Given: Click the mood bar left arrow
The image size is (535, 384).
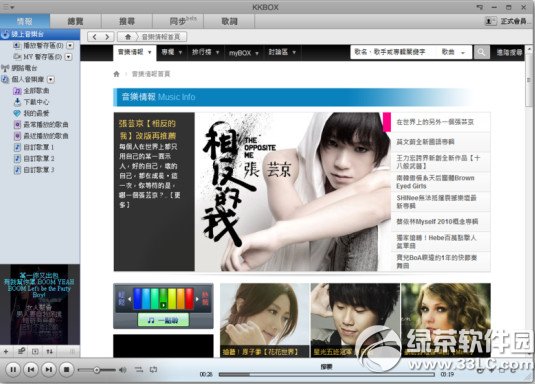Looking at the screenshot, I should 129,299.
